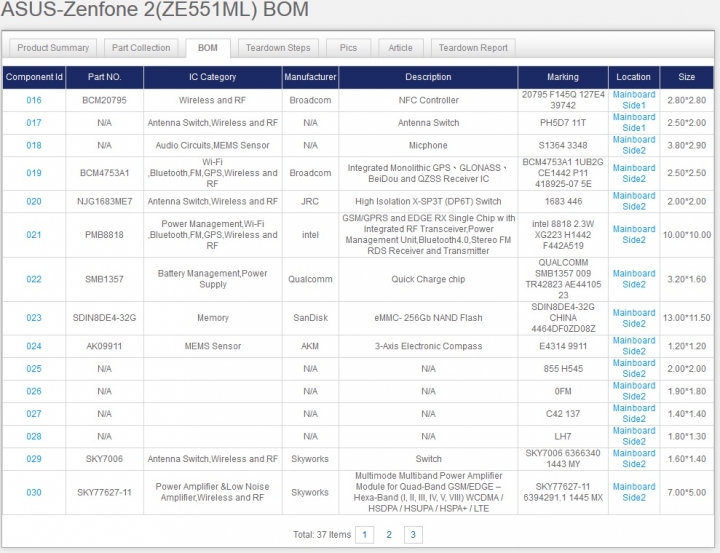Select the C42 137 marking cell
This screenshot has height=553, width=720.
pyautogui.click(x=563, y=413)
